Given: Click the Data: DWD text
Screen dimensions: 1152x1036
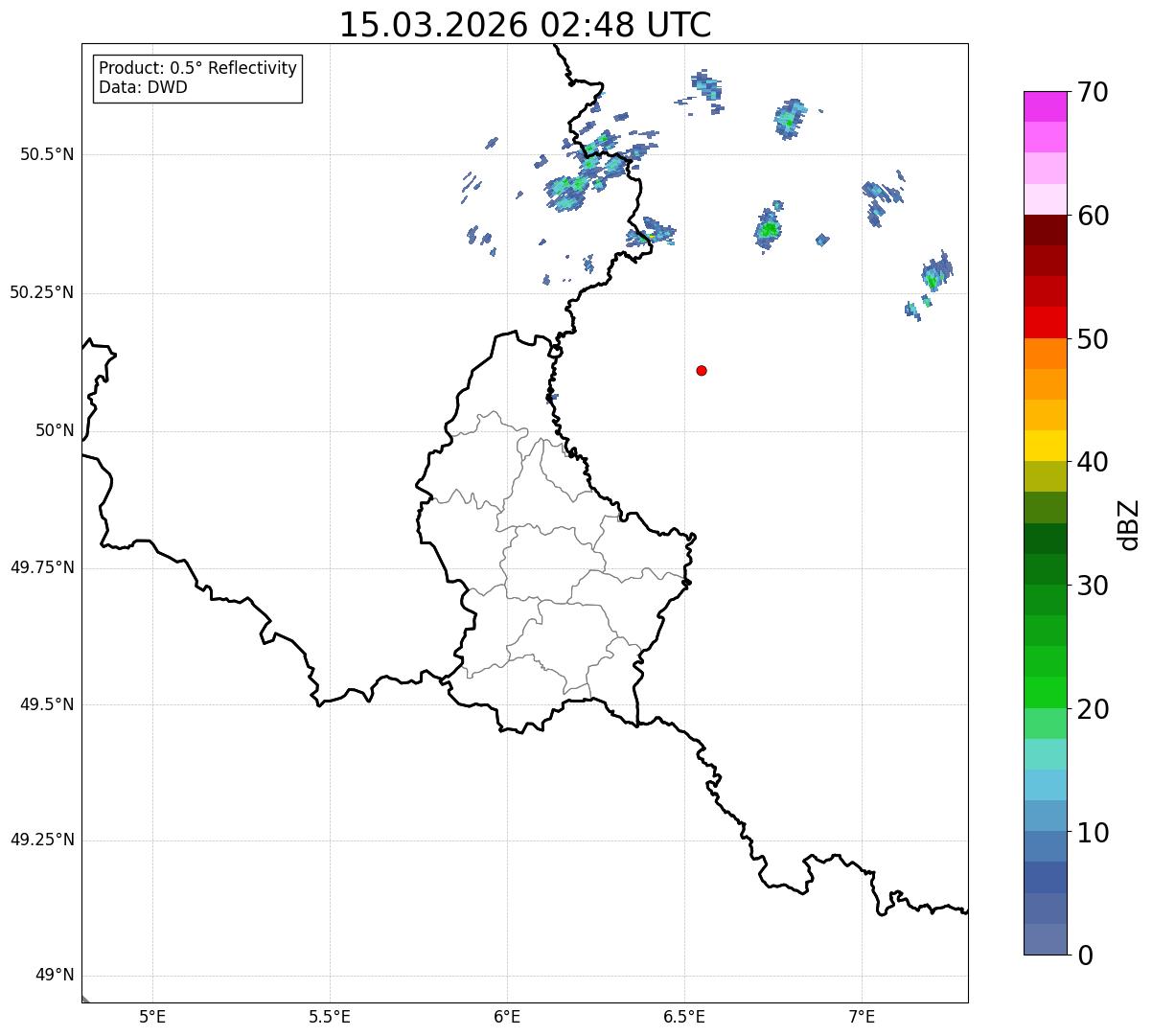Looking at the screenshot, I should pyautogui.click(x=143, y=87).
